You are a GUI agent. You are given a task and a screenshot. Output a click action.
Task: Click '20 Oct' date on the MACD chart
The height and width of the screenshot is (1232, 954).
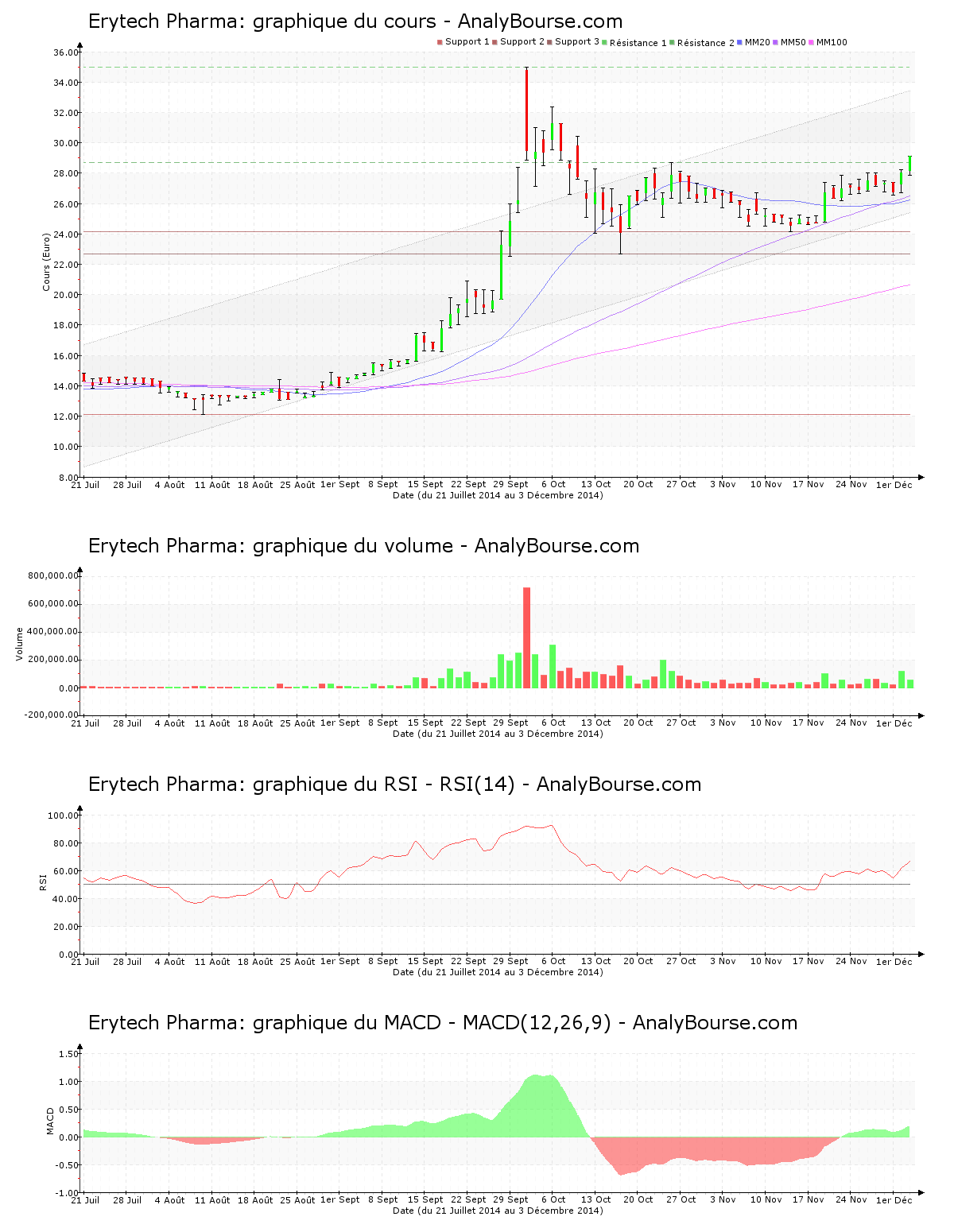(x=638, y=1199)
